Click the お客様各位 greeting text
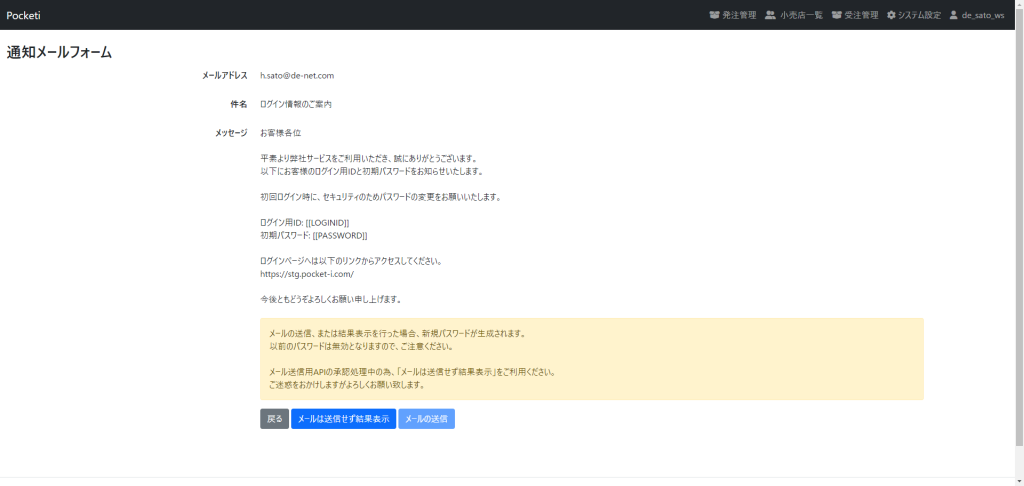The height and width of the screenshot is (486, 1024). click(x=281, y=133)
